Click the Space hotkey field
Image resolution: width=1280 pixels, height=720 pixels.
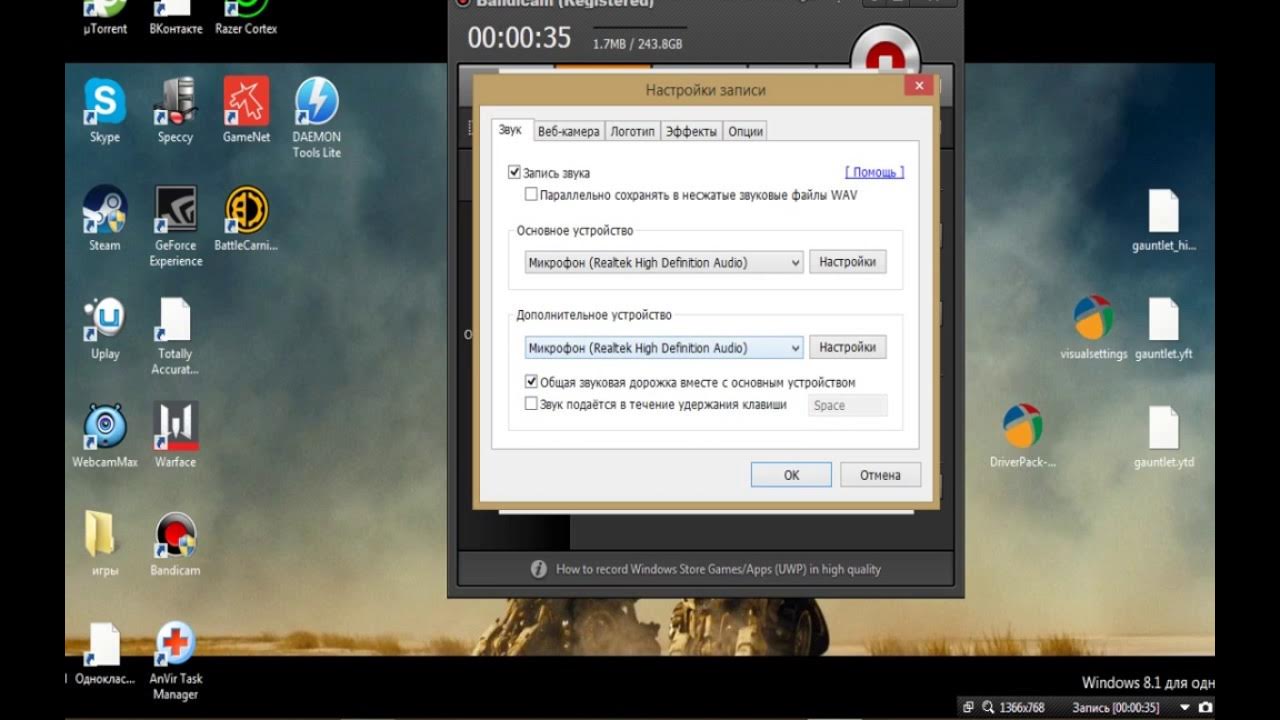coord(847,405)
